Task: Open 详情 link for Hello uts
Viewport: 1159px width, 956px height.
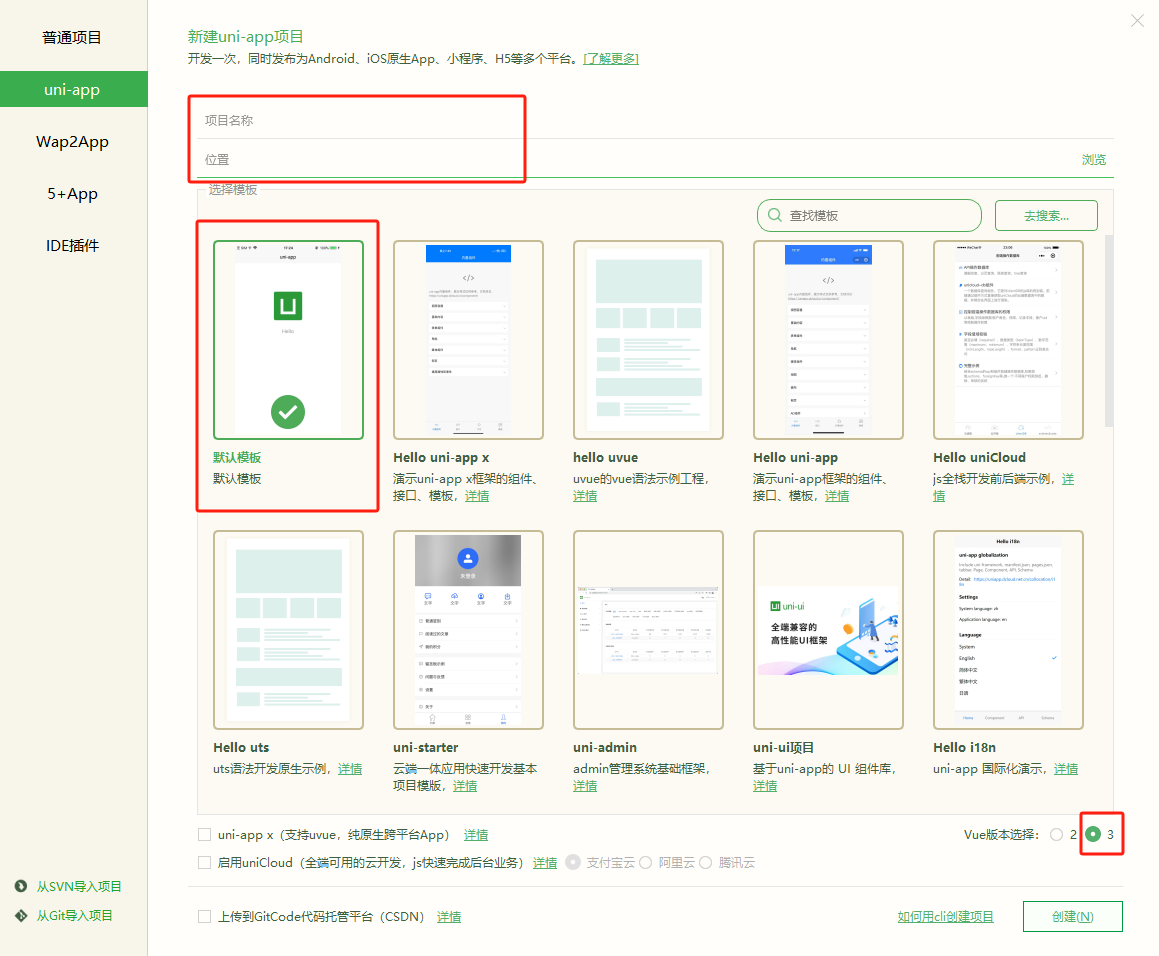Action: pyautogui.click(x=350, y=769)
